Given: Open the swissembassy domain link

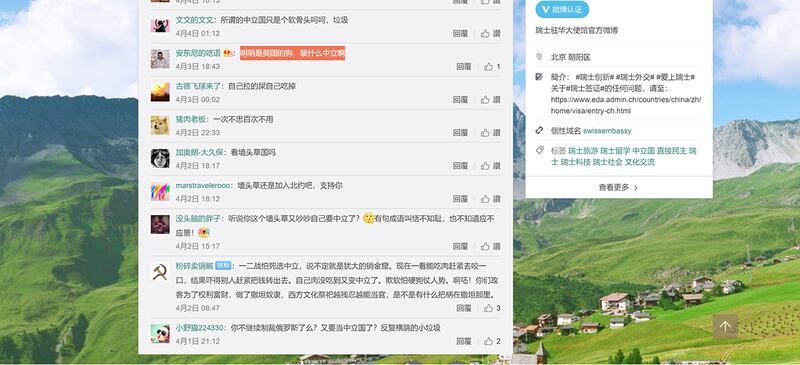Looking at the screenshot, I should [607, 131].
